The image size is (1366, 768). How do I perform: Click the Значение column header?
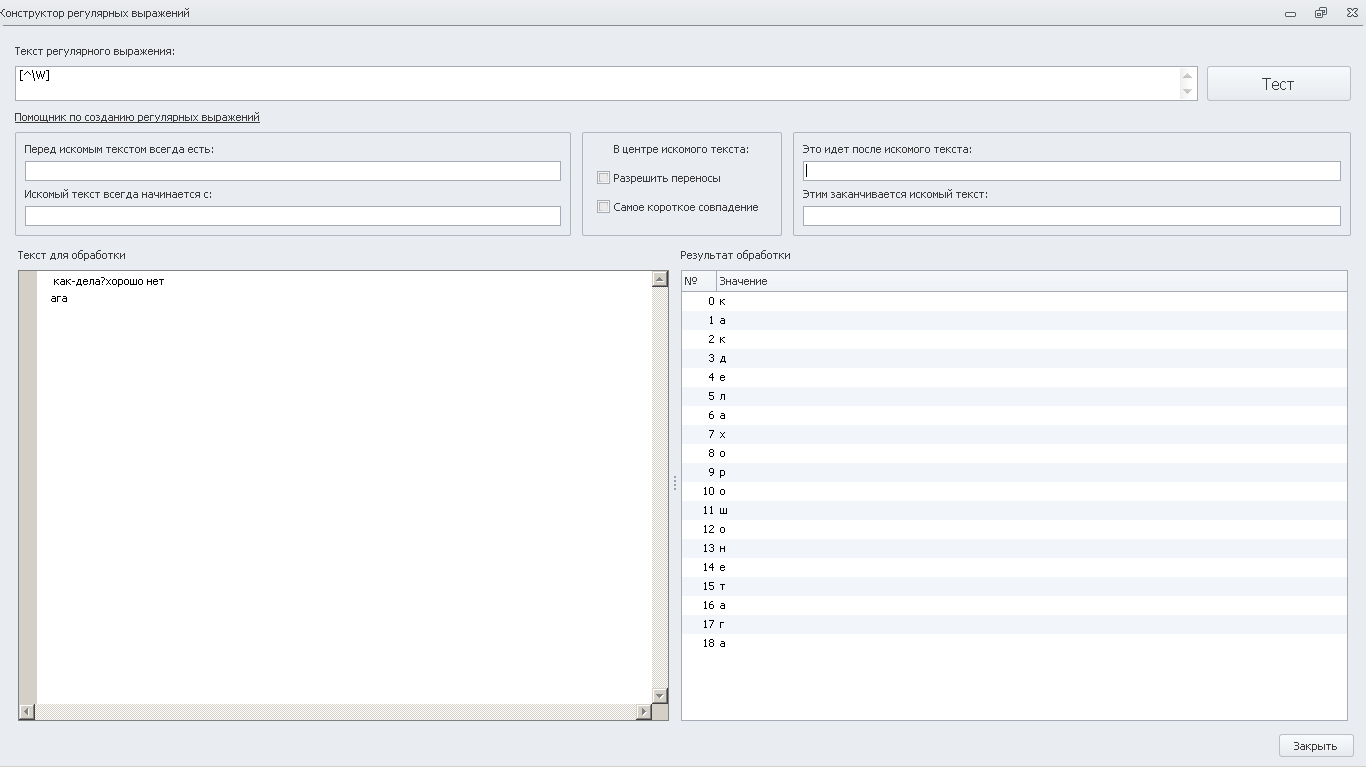point(1031,281)
